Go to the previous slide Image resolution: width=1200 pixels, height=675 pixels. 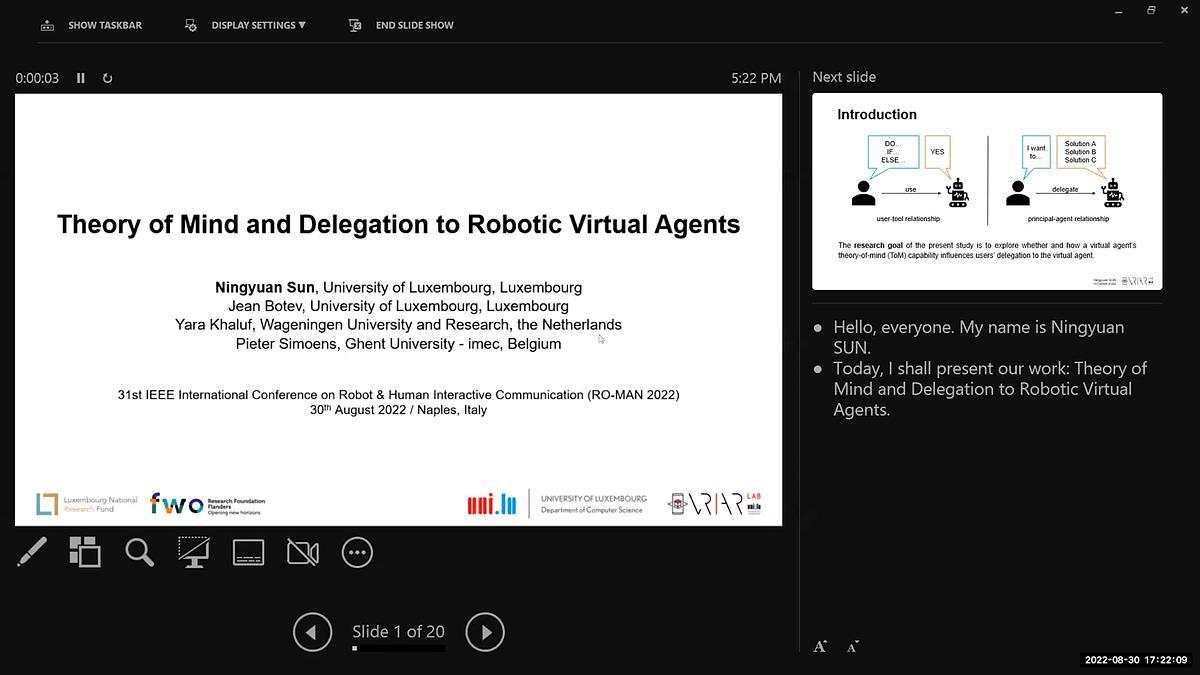click(312, 632)
